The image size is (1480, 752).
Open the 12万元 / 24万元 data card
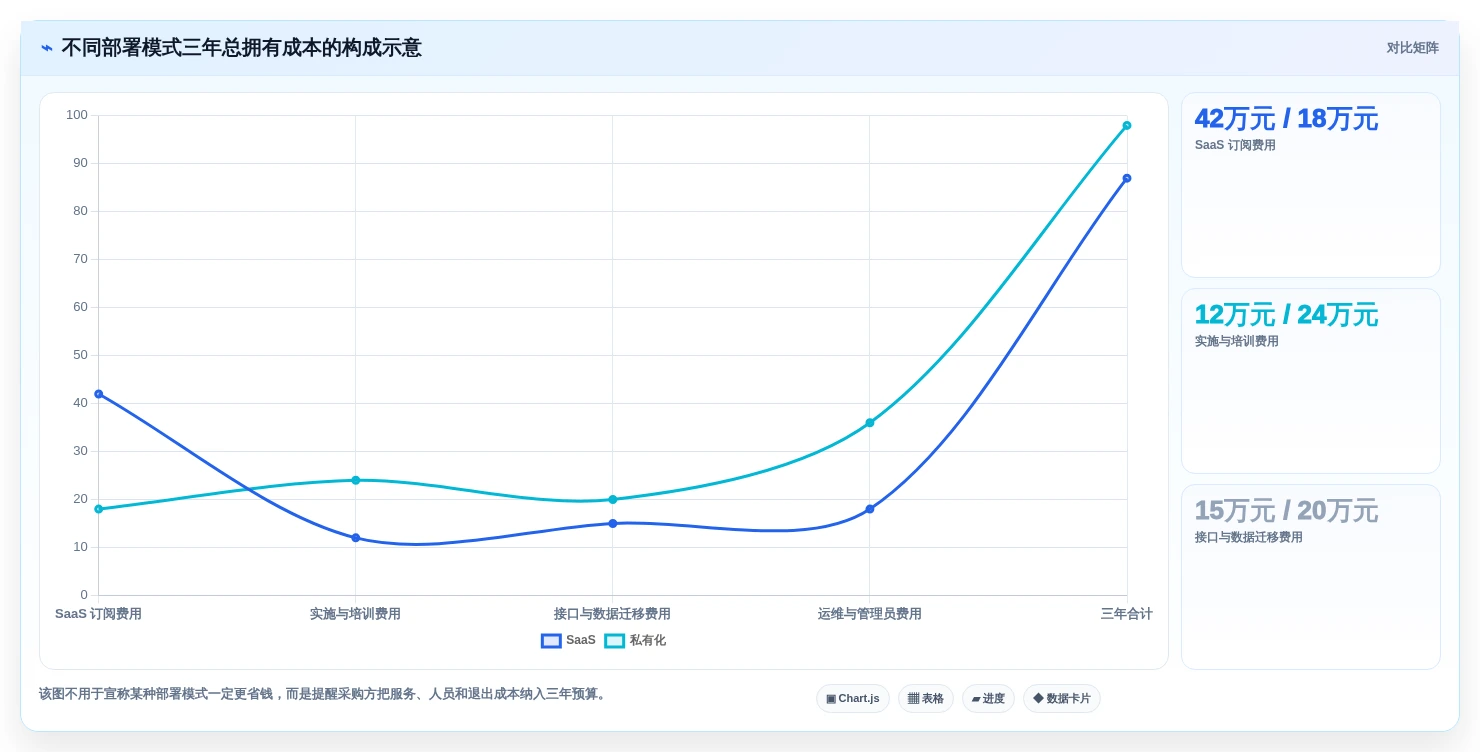coord(1311,381)
